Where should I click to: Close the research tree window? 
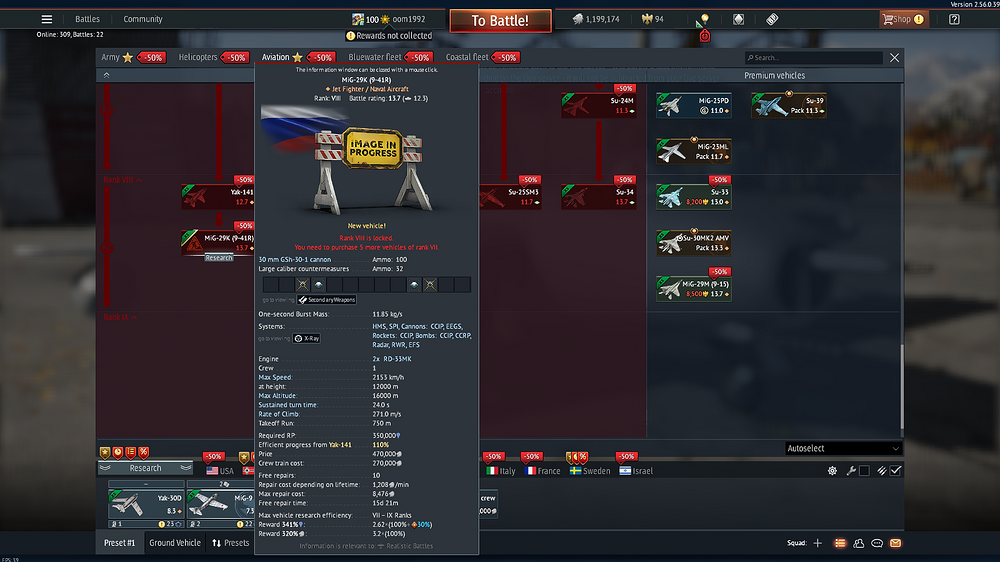[x=894, y=57]
